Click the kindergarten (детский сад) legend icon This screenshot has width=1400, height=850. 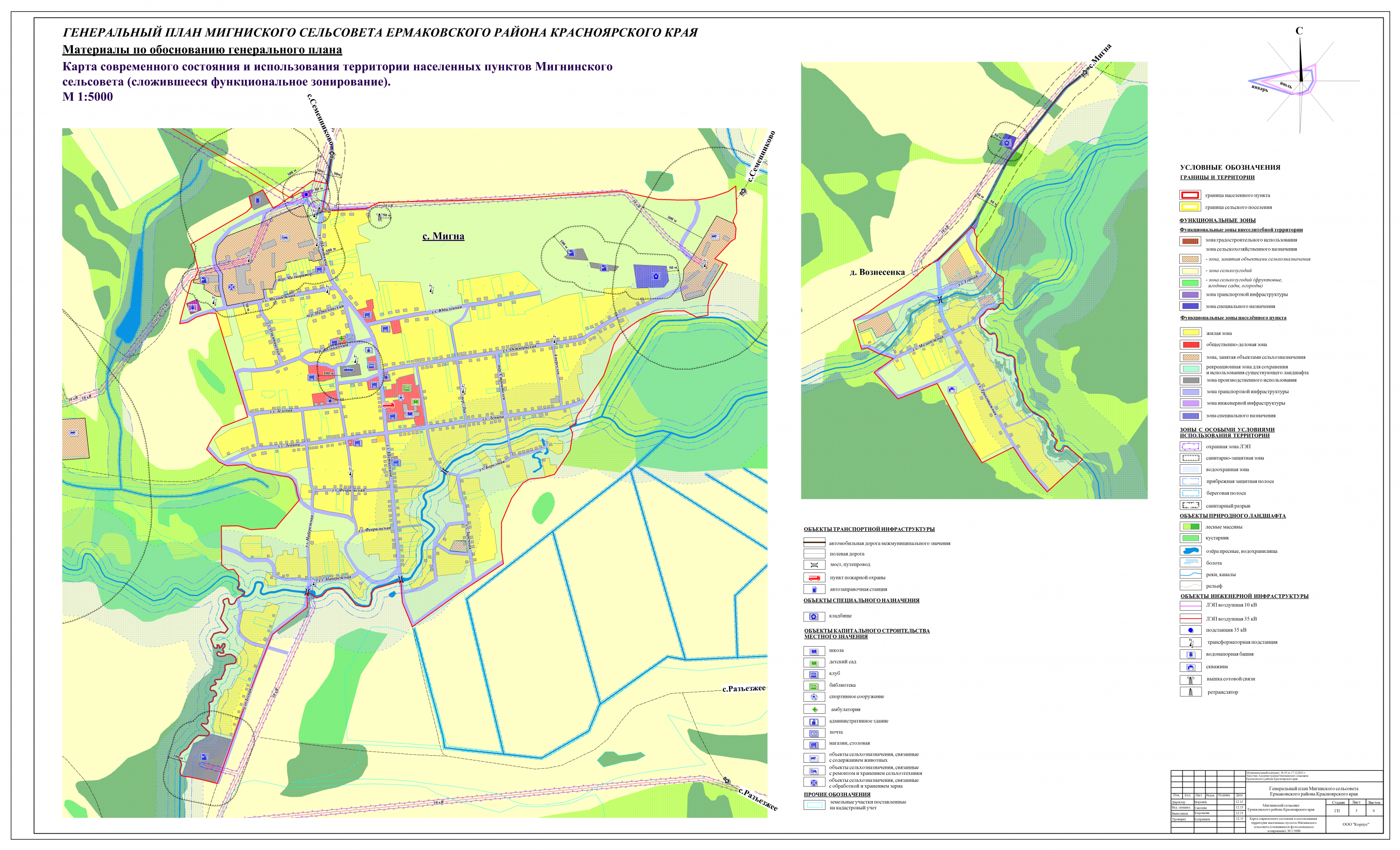(x=814, y=662)
